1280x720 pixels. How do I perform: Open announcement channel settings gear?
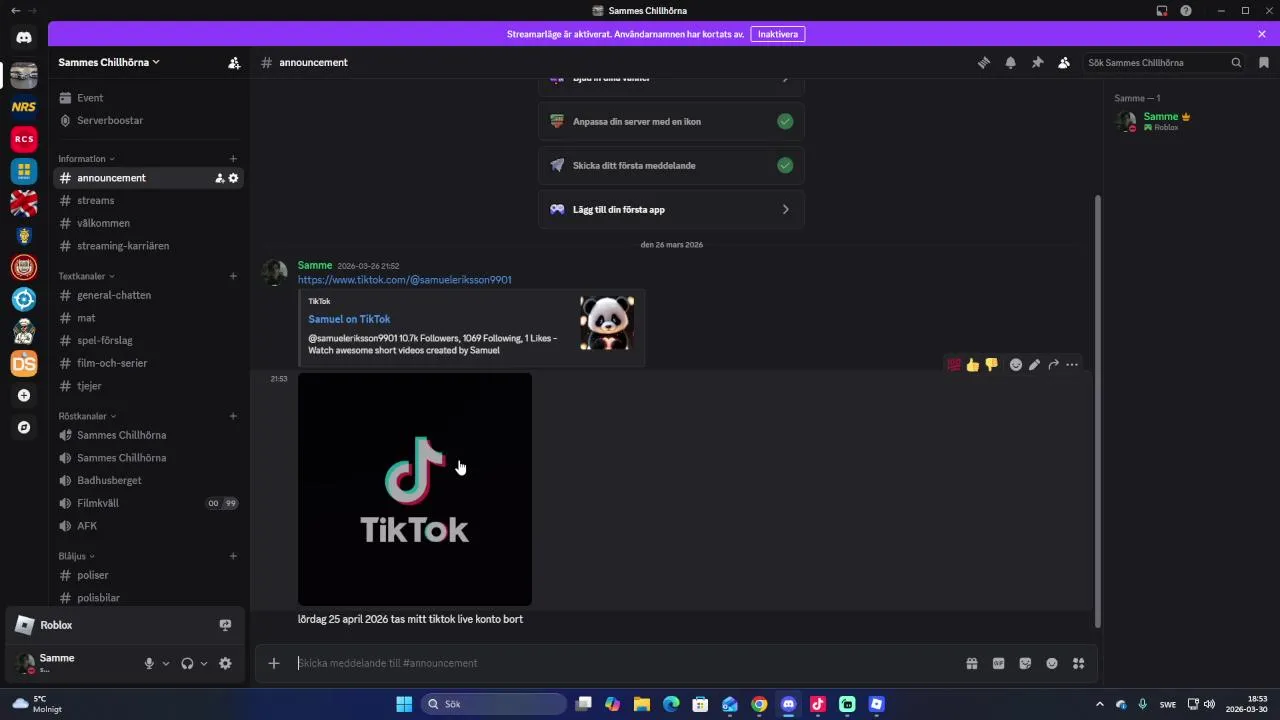[234, 178]
